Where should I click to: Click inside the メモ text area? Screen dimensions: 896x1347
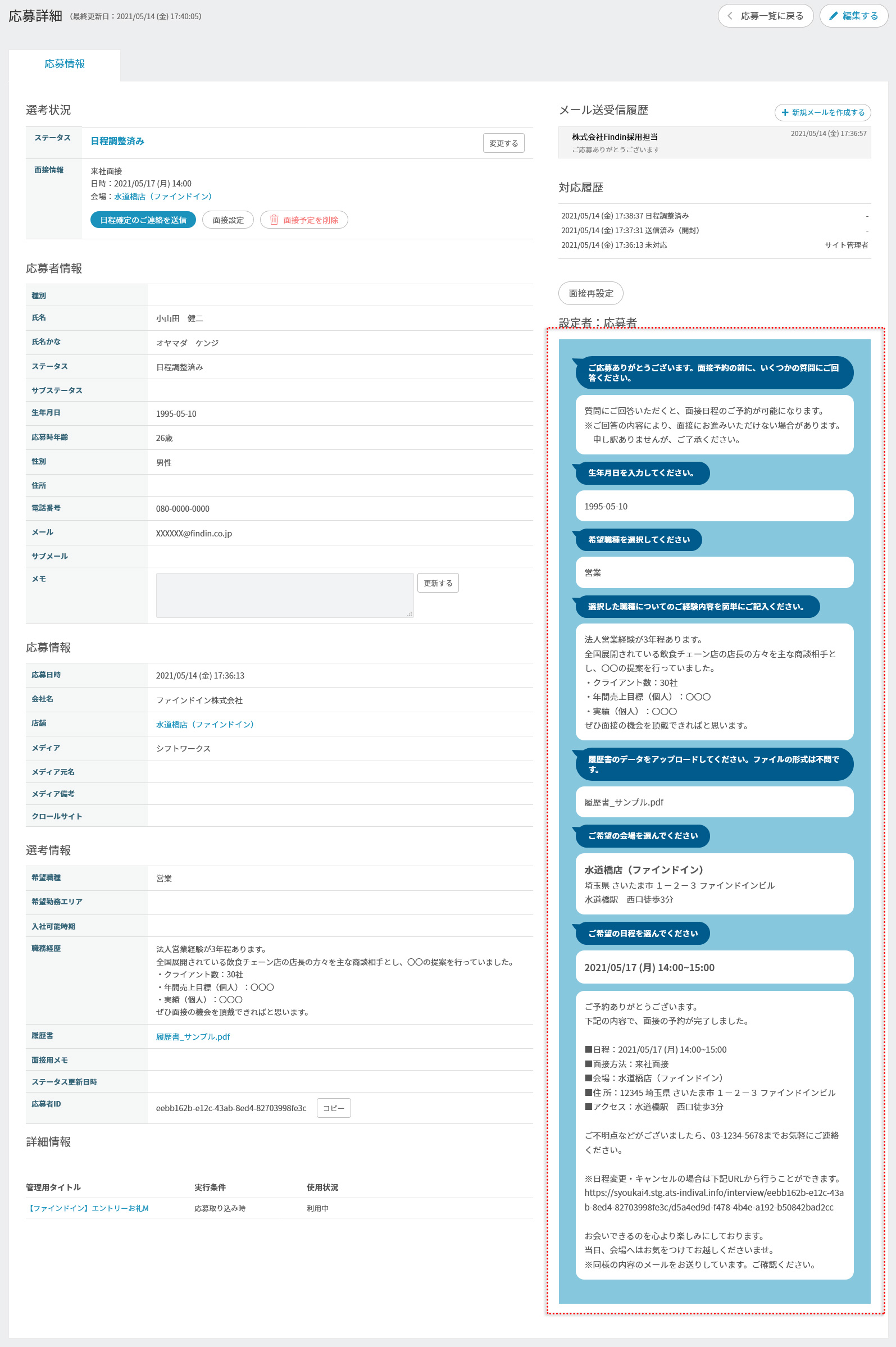[285, 595]
